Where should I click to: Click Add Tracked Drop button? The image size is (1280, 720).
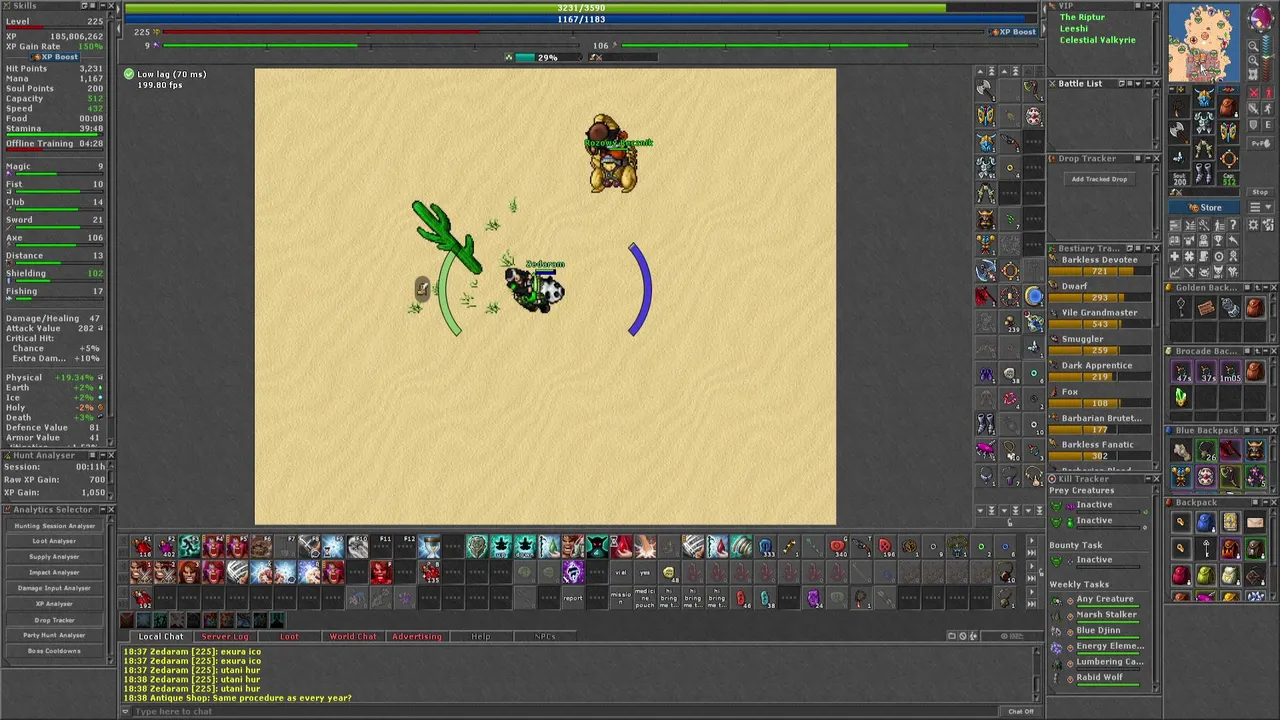pos(1099,179)
